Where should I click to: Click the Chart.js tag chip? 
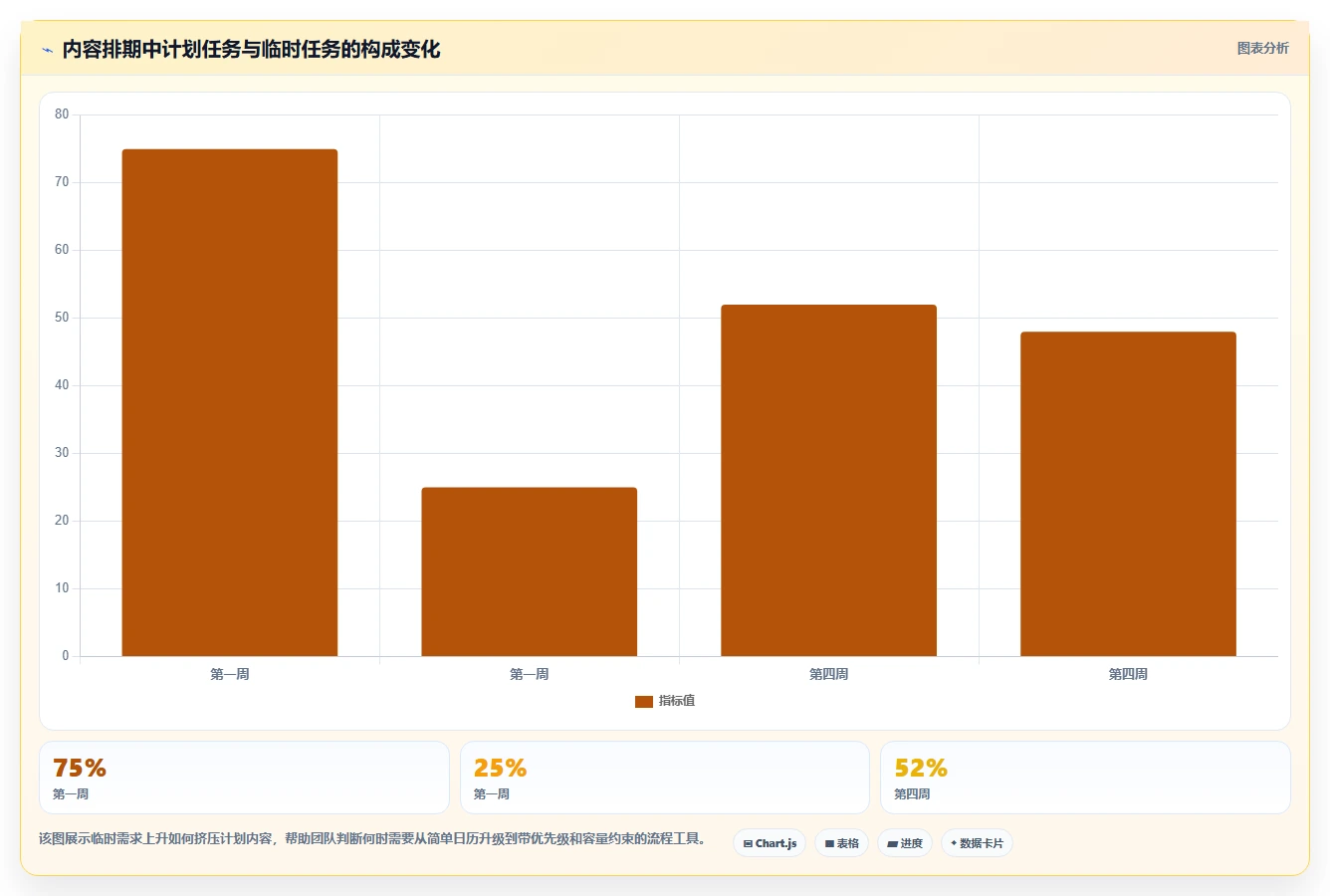point(770,843)
